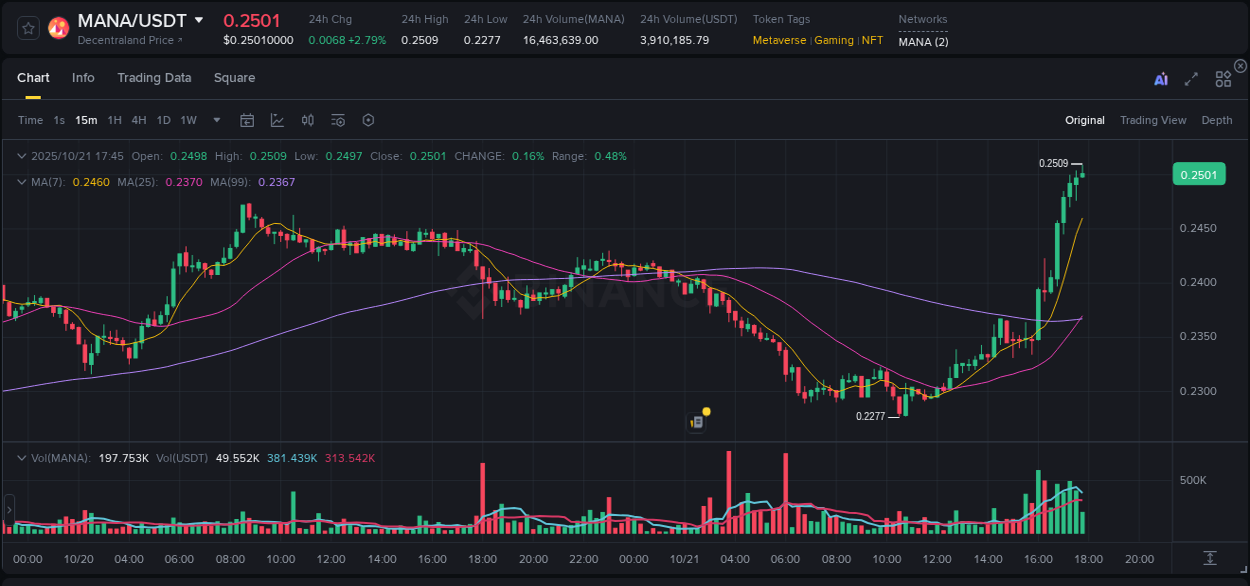The image size is (1250, 586).
Task: Open the MANA/USDT pair dropdown
Action: [x=199, y=20]
